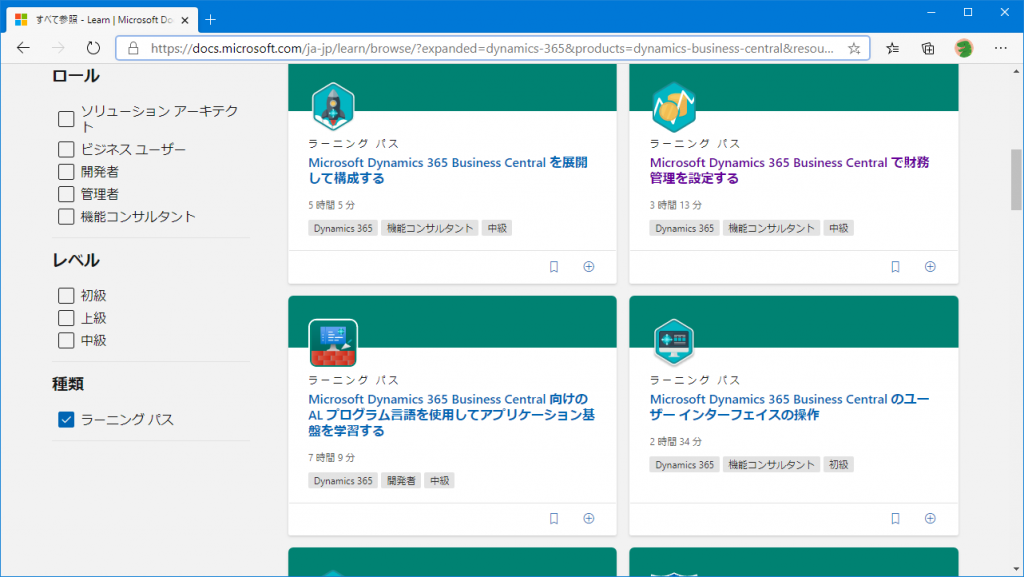Viewport: 1024px width, 577px height.
Task: Add page to favorites star icon
Action: [854, 48]
